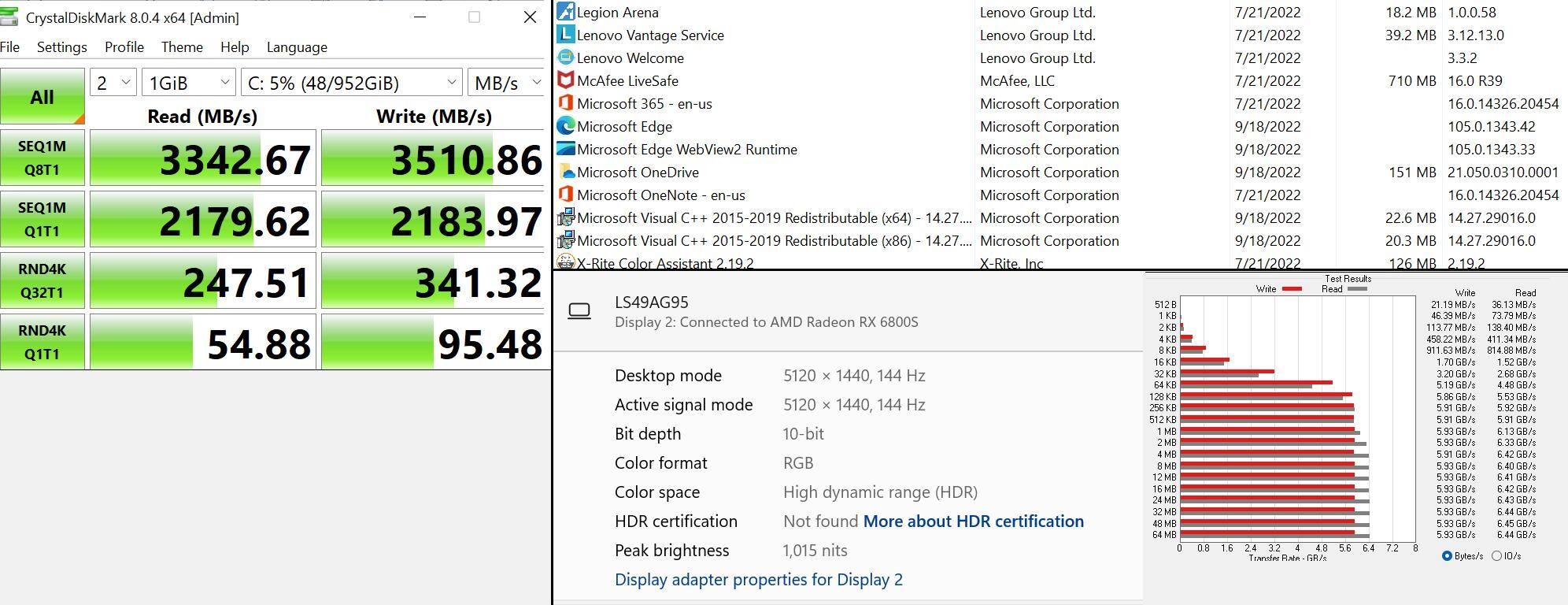The height and width of the screenshot is (605, 1568).
Task: Select the Bytes/s radio button
Action: click(1447, 556)
